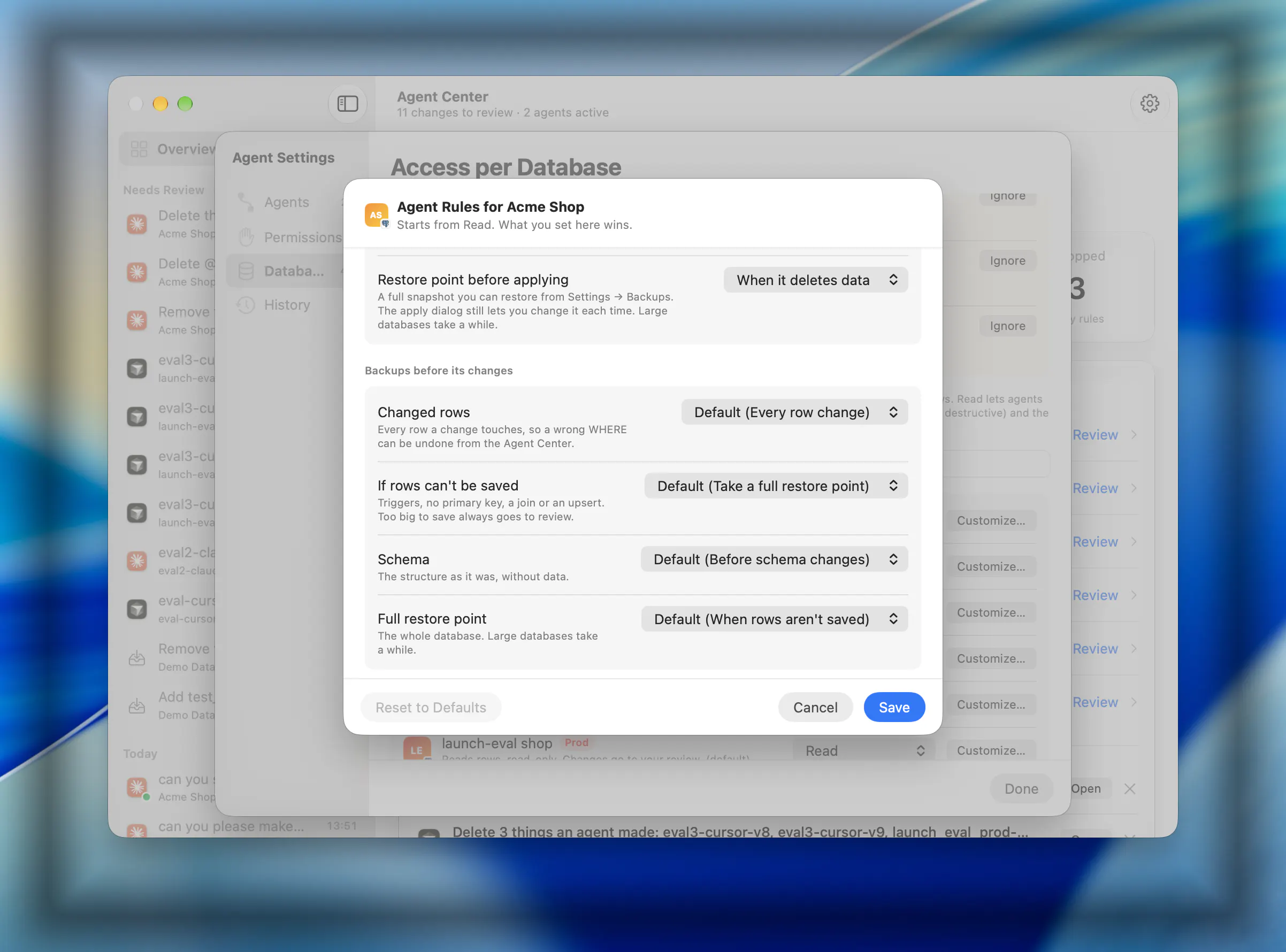Toggle the sidebar panel icon
Image resolution: width=1286 pixels, height=952 pixels.
tap(348, 104)
